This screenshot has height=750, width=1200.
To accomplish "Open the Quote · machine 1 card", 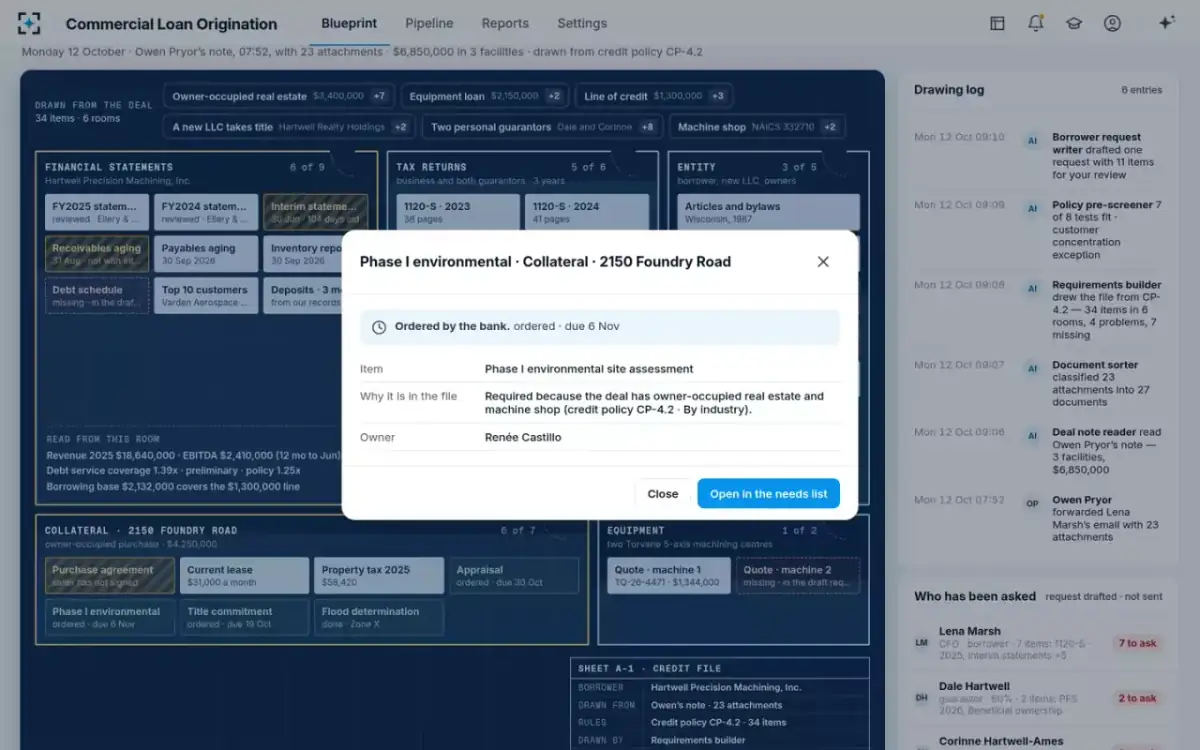I will pyautogui.click(x=668, y=575).
